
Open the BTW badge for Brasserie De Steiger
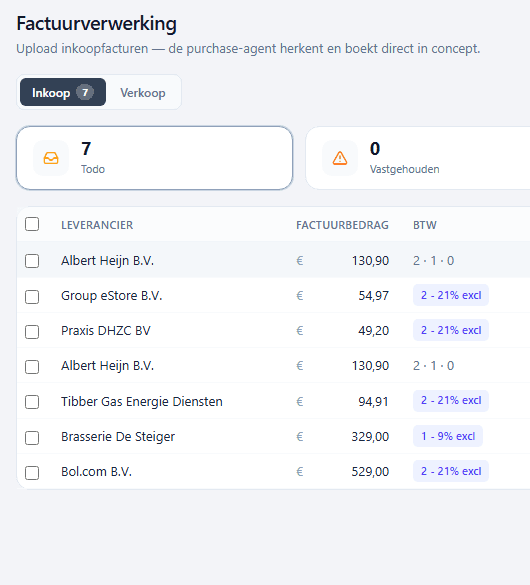pyautogui.click(x=448, y=436)
